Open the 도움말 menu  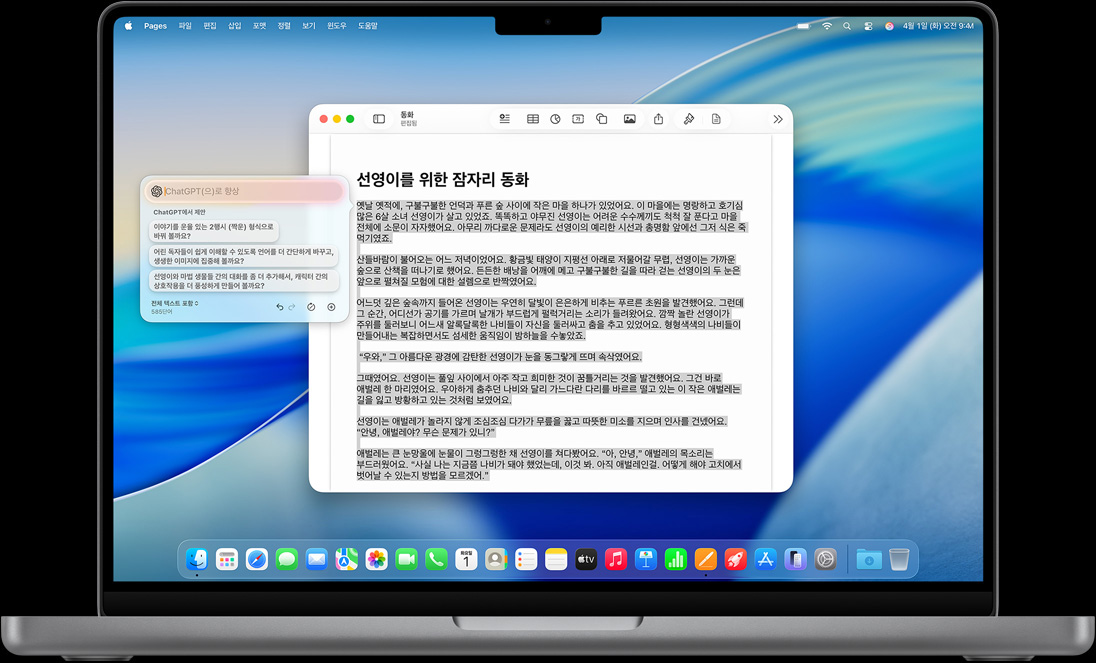[368, 26]
